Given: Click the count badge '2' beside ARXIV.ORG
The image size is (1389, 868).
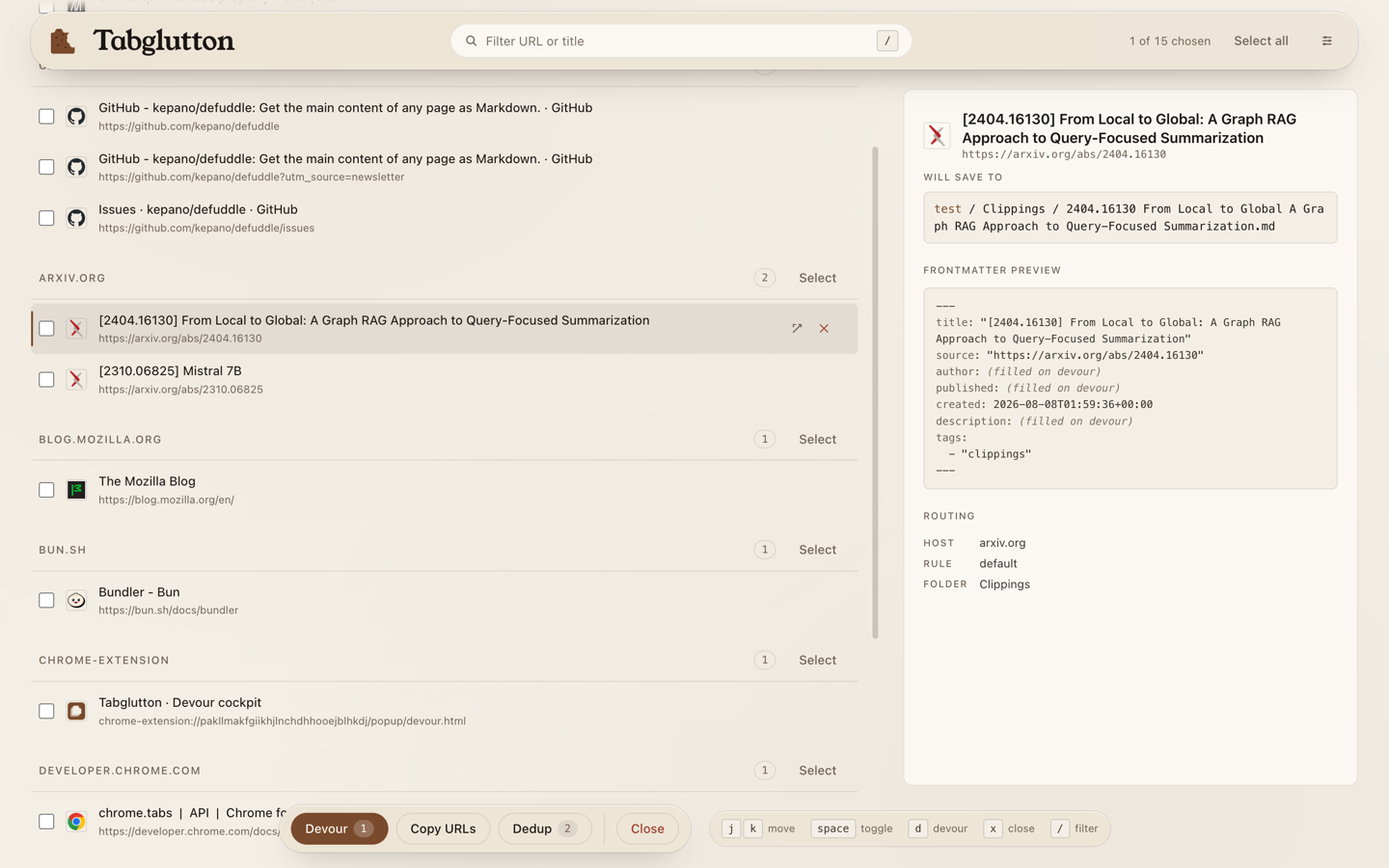Looking at the screenshot, I should click(x=765, y=278).
